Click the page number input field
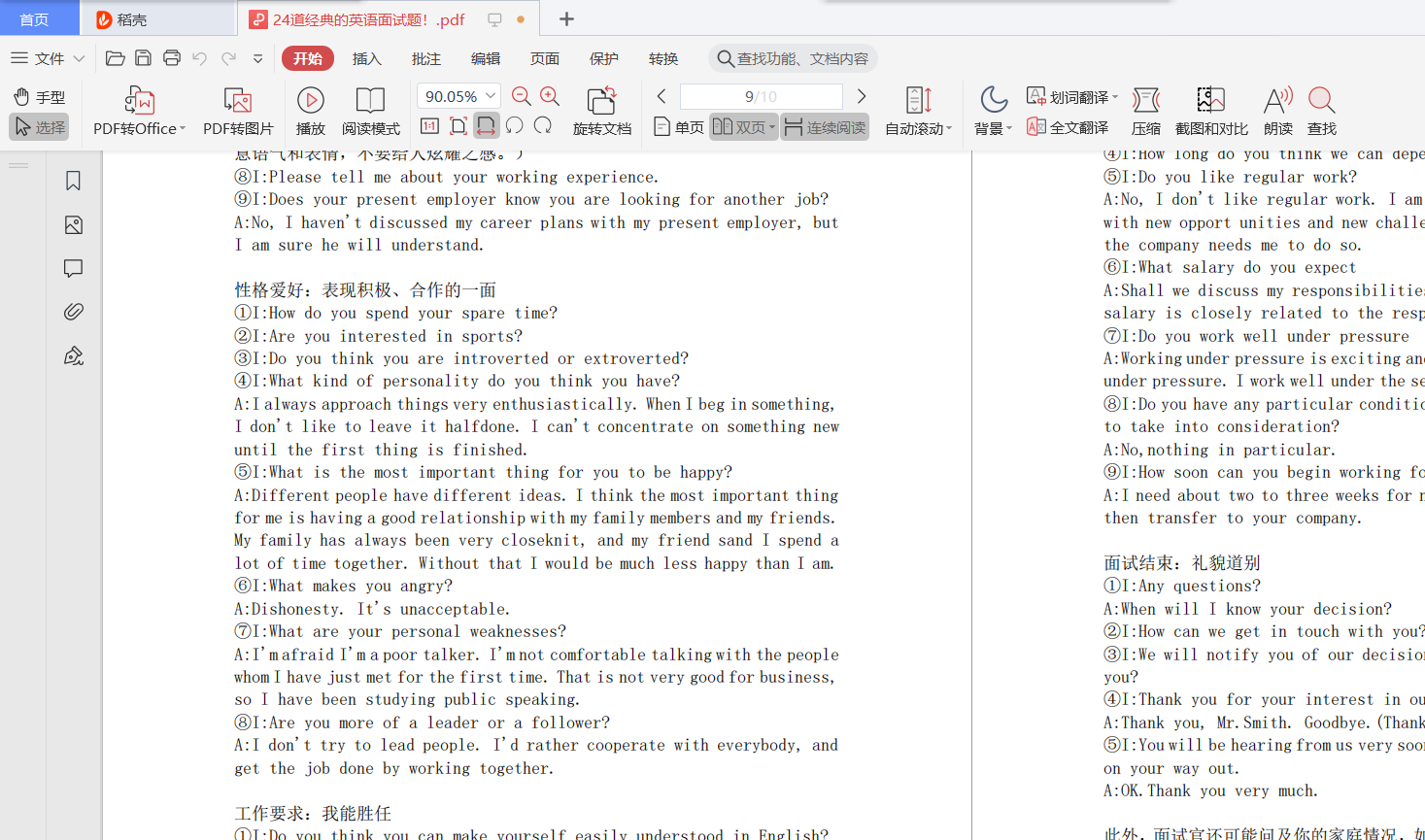This screenshot has height=840, width=1425. pyautogui.click(x=761, y=96)
